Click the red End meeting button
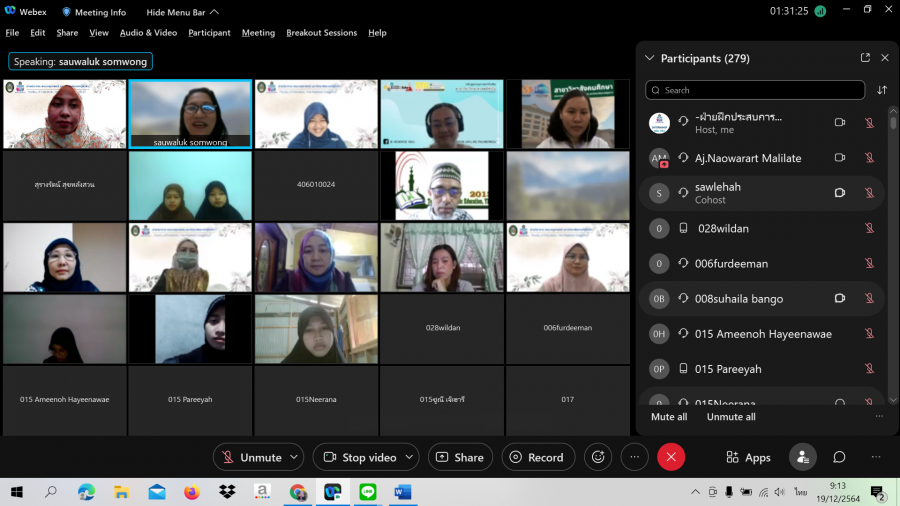The width and height of the screenshot is (900, 506). 671,457
